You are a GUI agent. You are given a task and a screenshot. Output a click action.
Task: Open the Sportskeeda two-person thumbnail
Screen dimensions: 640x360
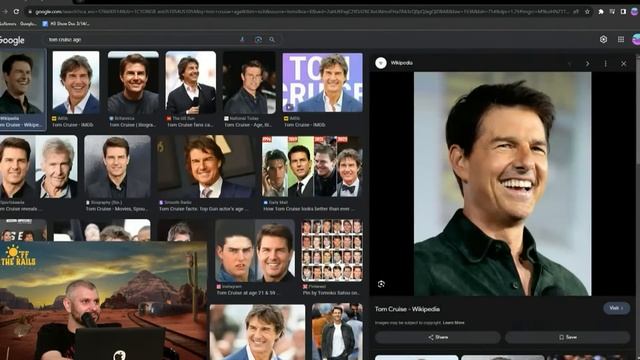click(38, 167)
